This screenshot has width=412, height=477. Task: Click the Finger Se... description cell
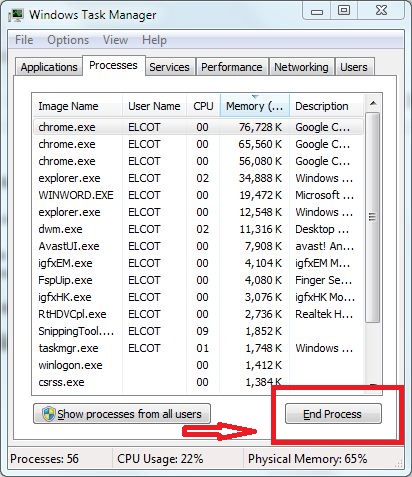tap(323, 280)
